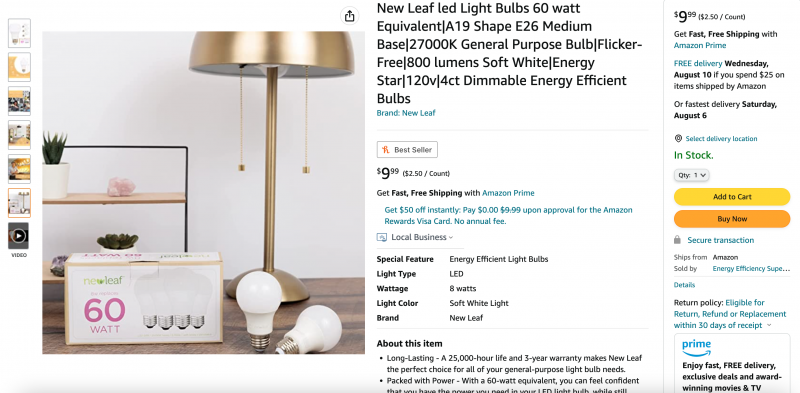800x393 pixels.
Task: Click Select delivery location link
Action: 721,138
